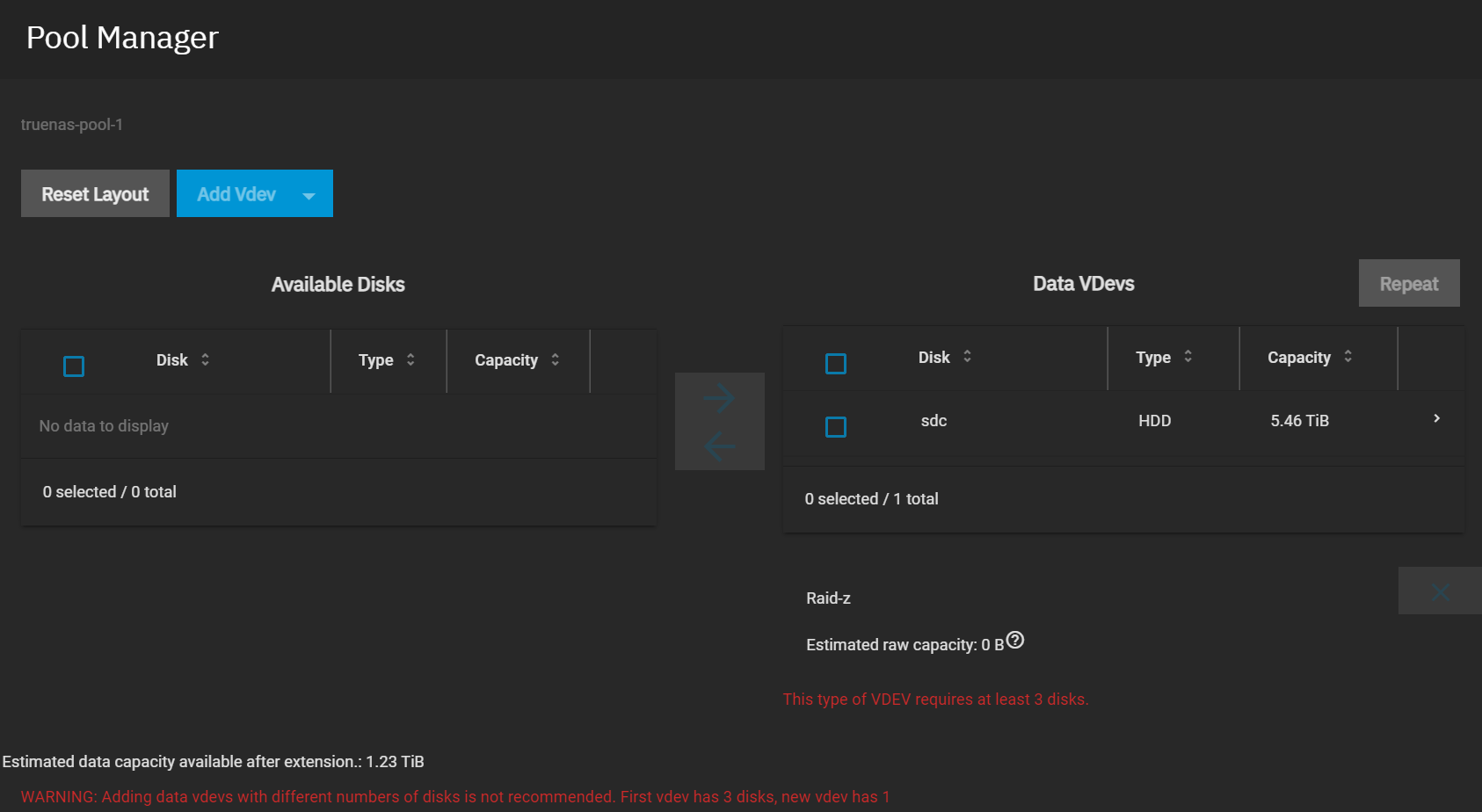The width and height of the screenshot is (1482, 812).
Task: Click the left arrow to remove disks
Action: click(719, 446)
